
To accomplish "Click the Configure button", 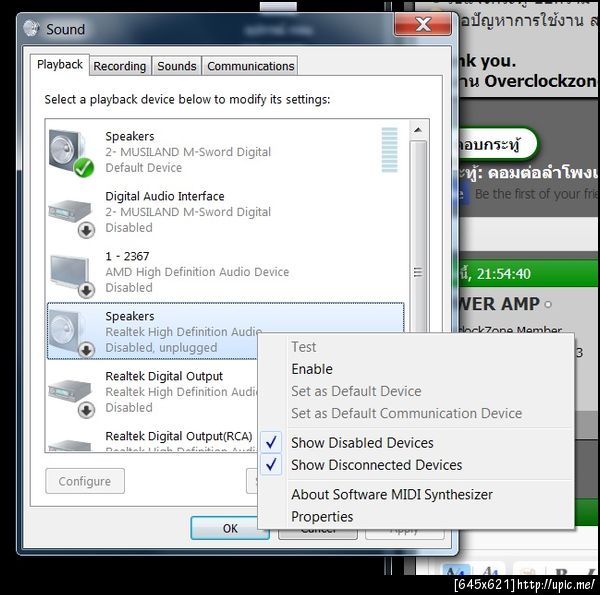I will click(85, 481).
